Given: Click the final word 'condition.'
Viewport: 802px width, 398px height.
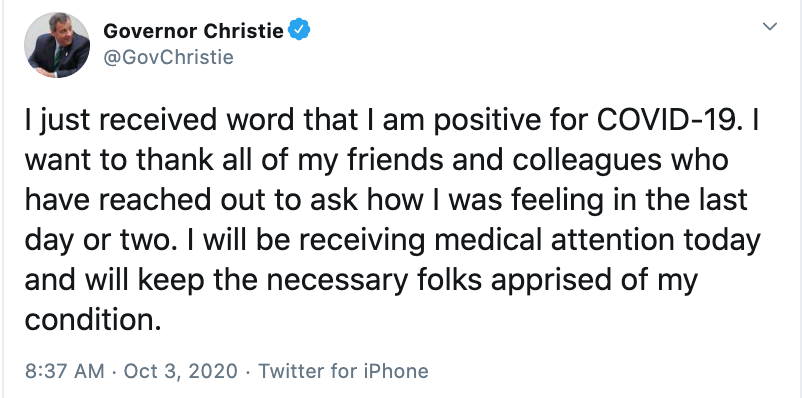Looking at the screenshot, I should 93,320.
